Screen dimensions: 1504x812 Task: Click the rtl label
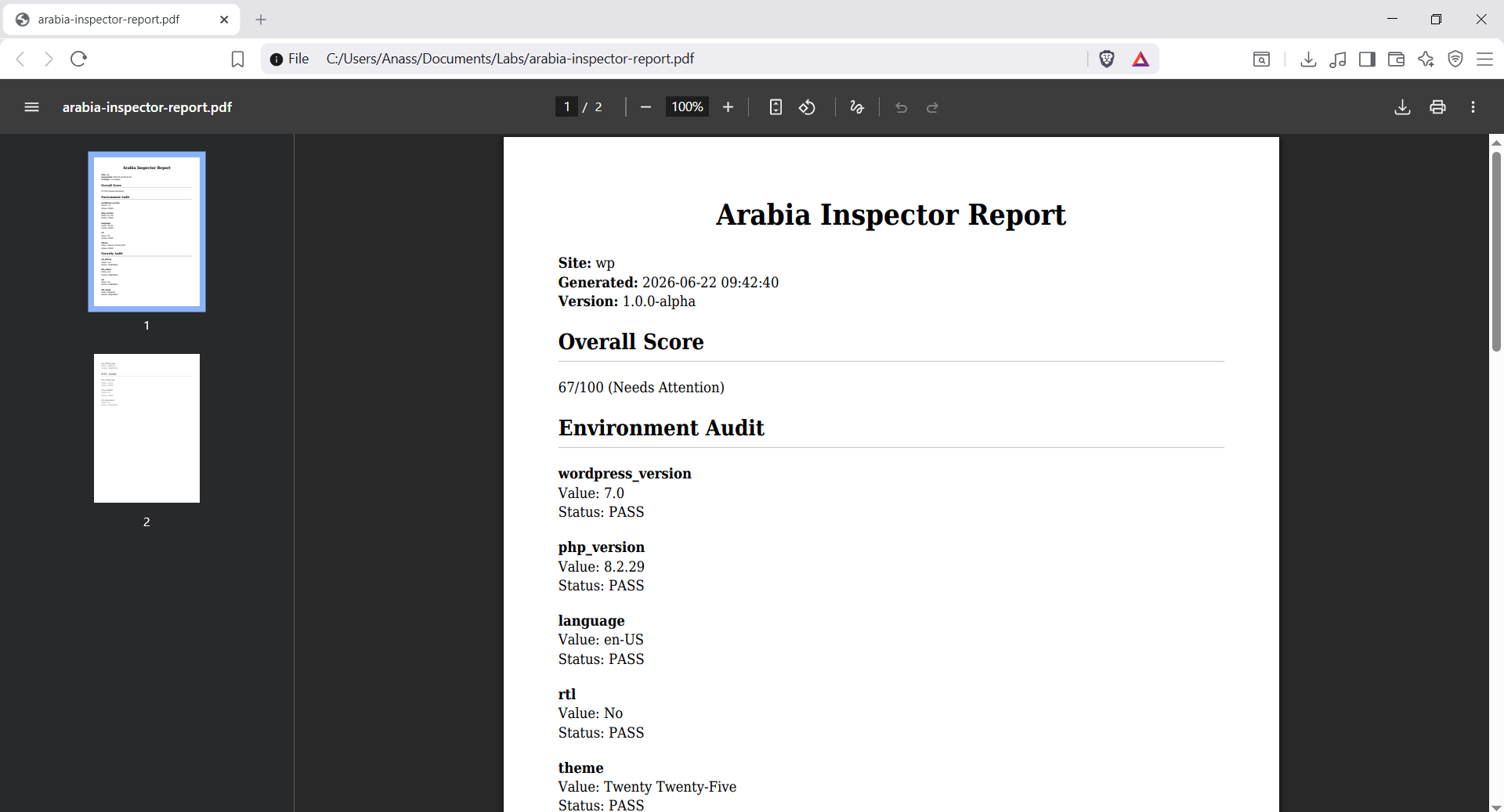coord(567,695)
